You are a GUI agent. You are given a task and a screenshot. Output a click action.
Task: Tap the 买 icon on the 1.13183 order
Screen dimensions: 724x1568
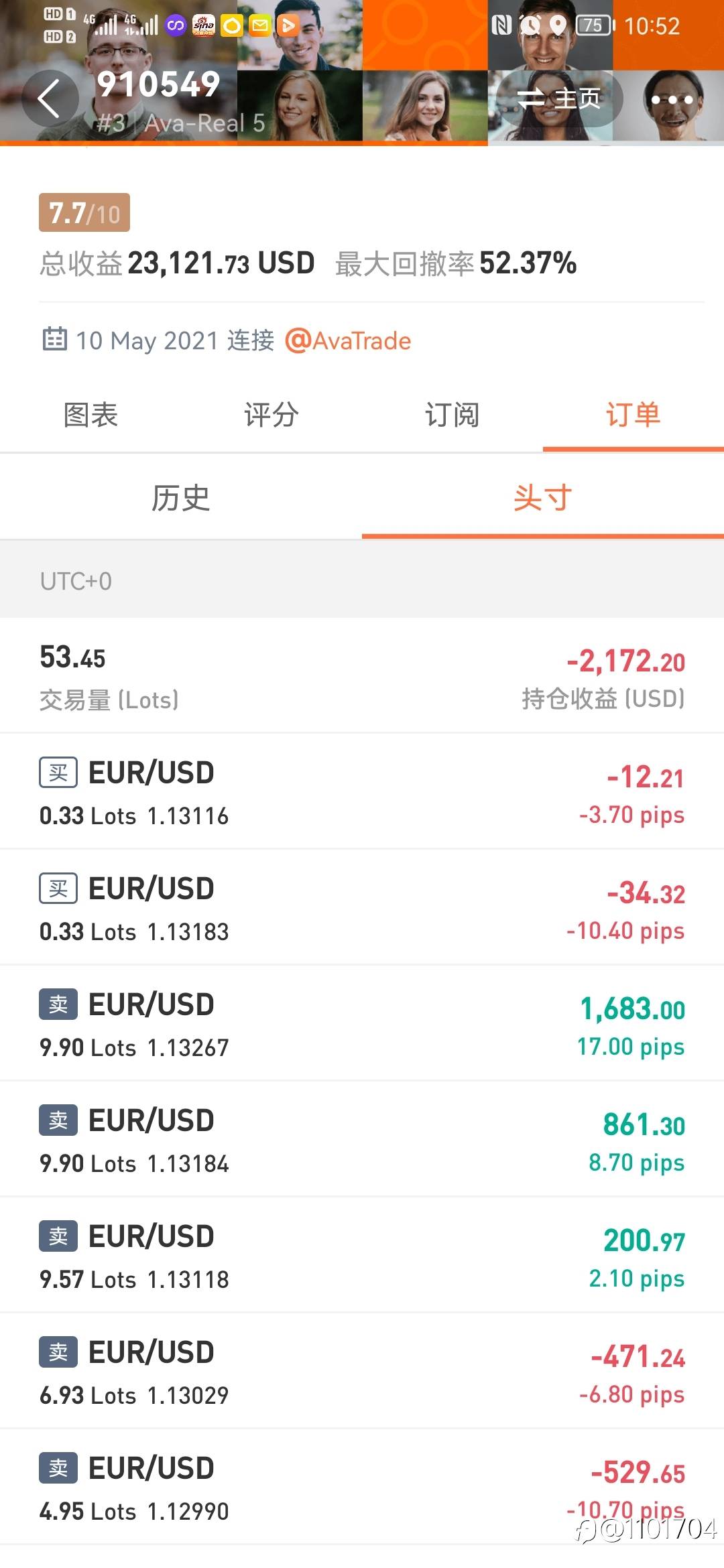(58, 889)
